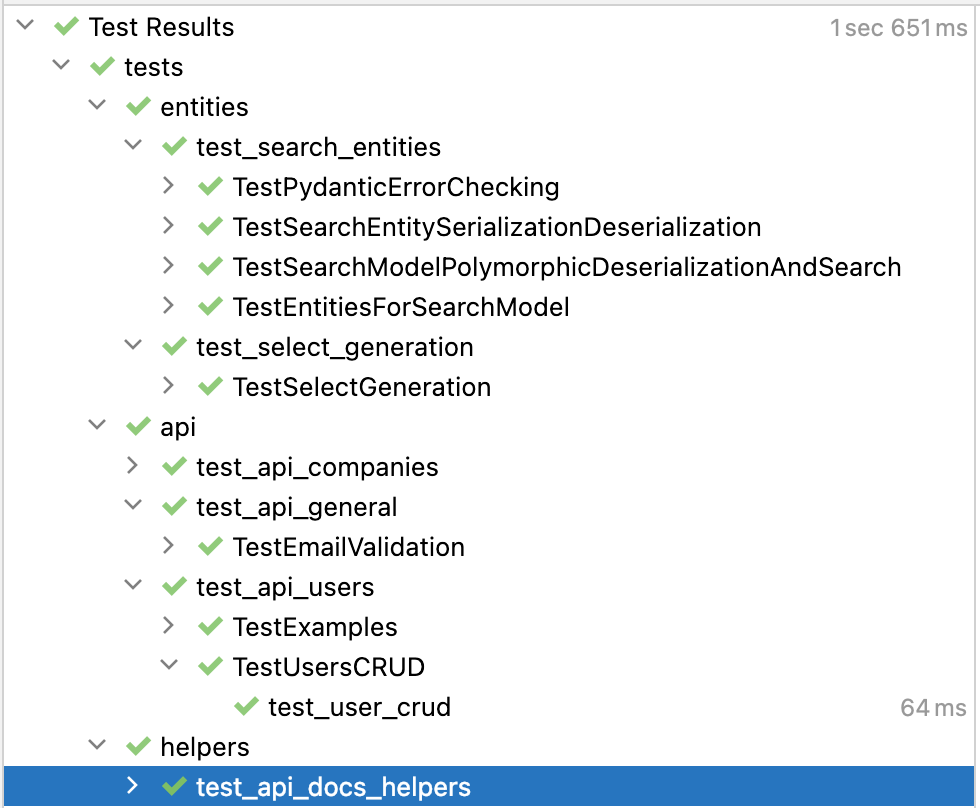The height and width of the screenshot is (808, 980).
Task: Click the checkmark next to test_api_companies
Action: click(174, 466)
